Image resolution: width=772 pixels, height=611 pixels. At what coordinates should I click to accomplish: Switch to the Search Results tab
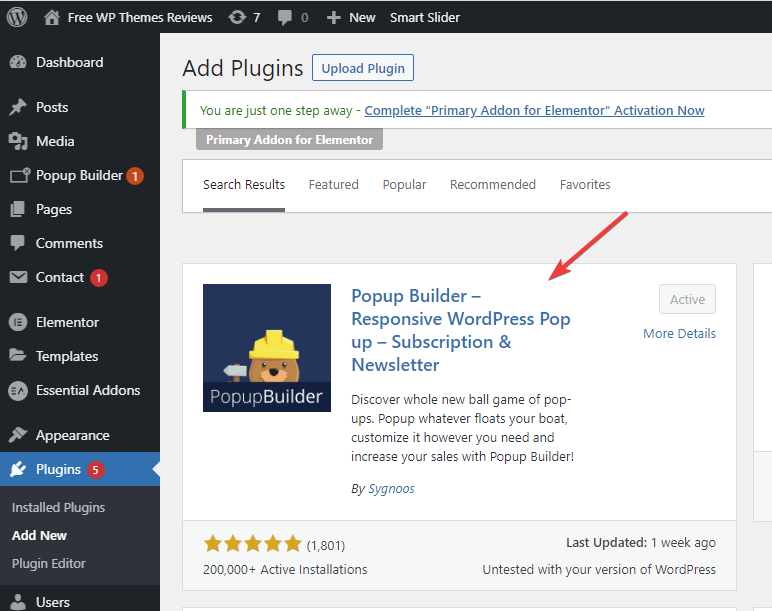click(x=244, y=185)
